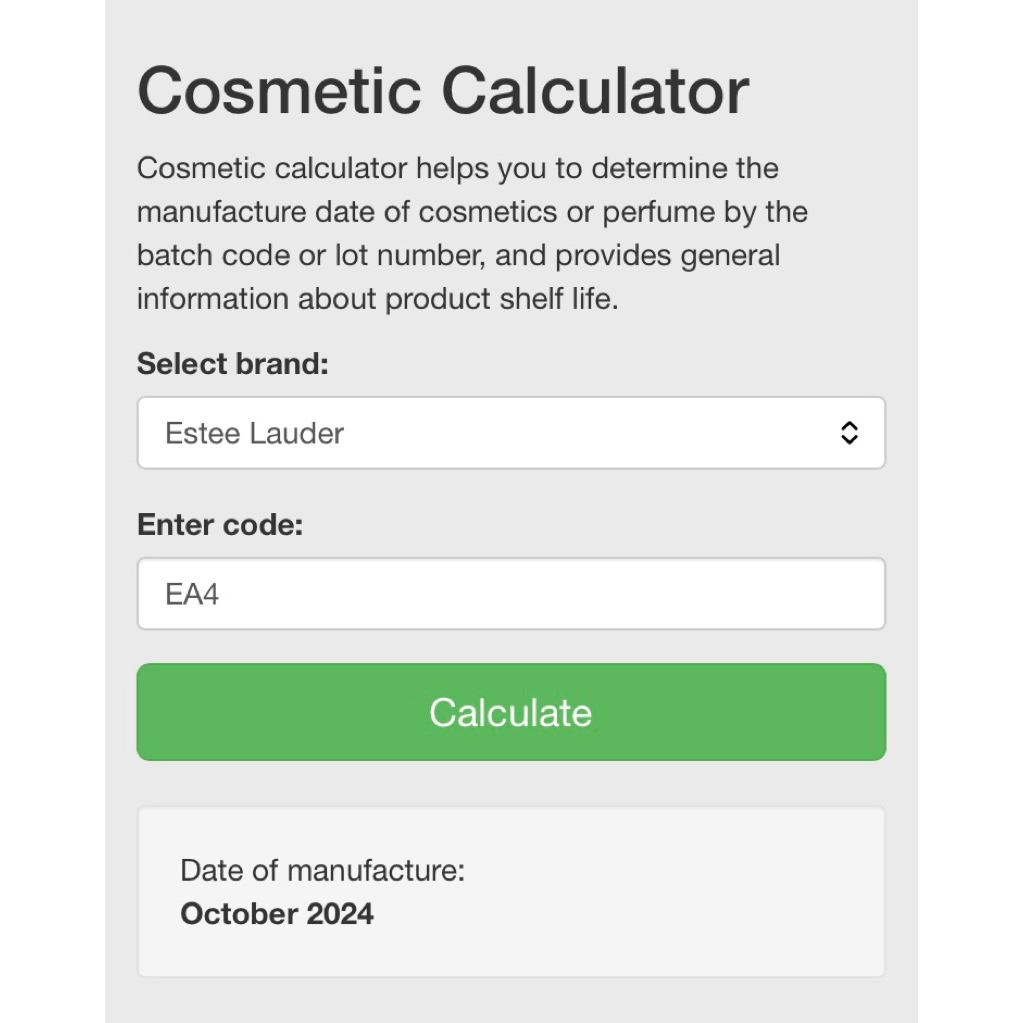Click the word 'Calculator' in the page title

point(595,91)
